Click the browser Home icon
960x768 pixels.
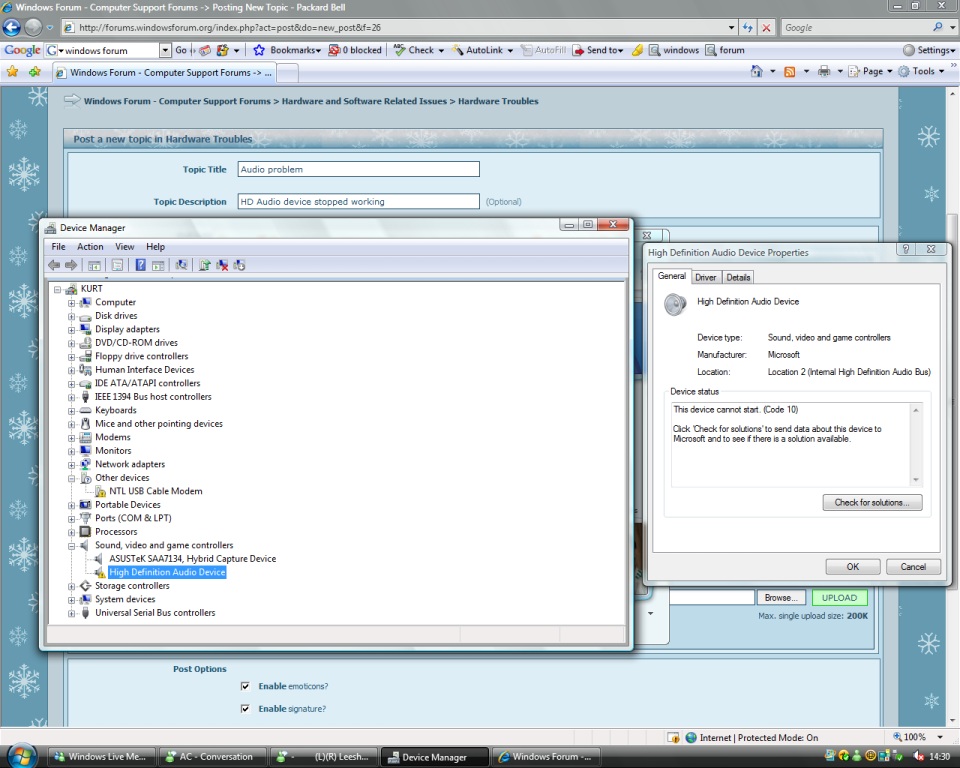click(x=757, y=72)
